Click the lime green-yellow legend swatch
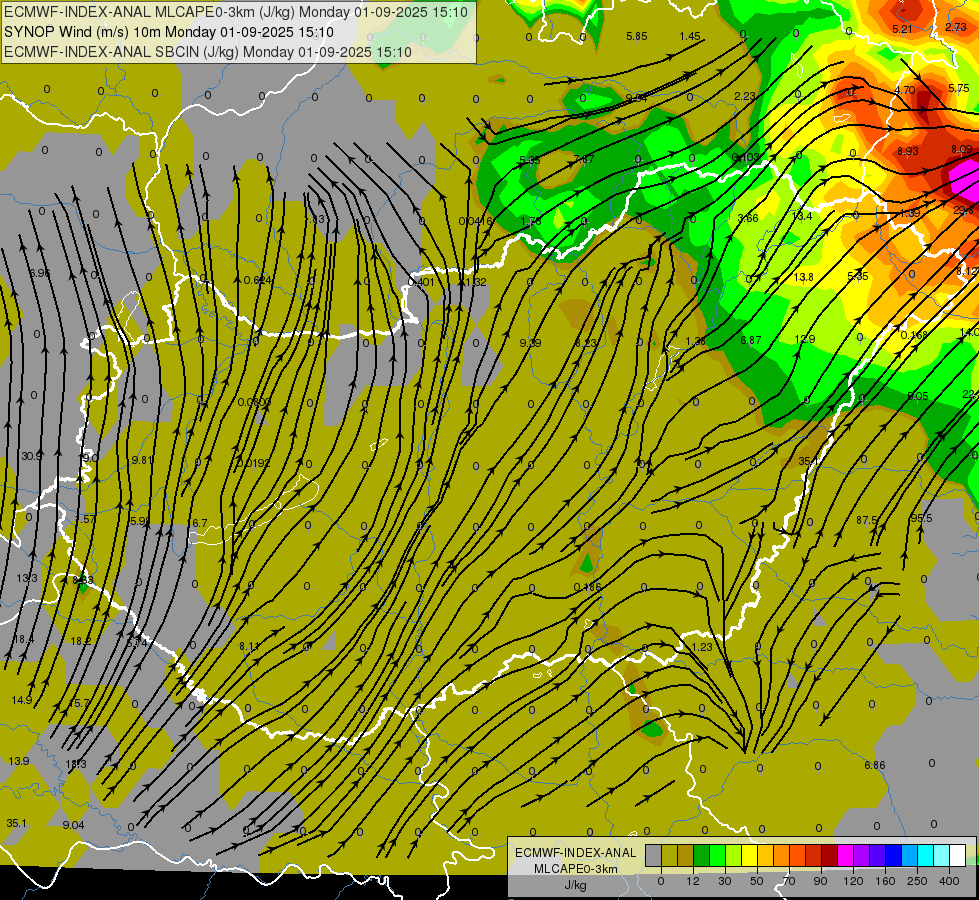Image resolution: width=979 pixels, height=900 pixels. pos(734,855)
